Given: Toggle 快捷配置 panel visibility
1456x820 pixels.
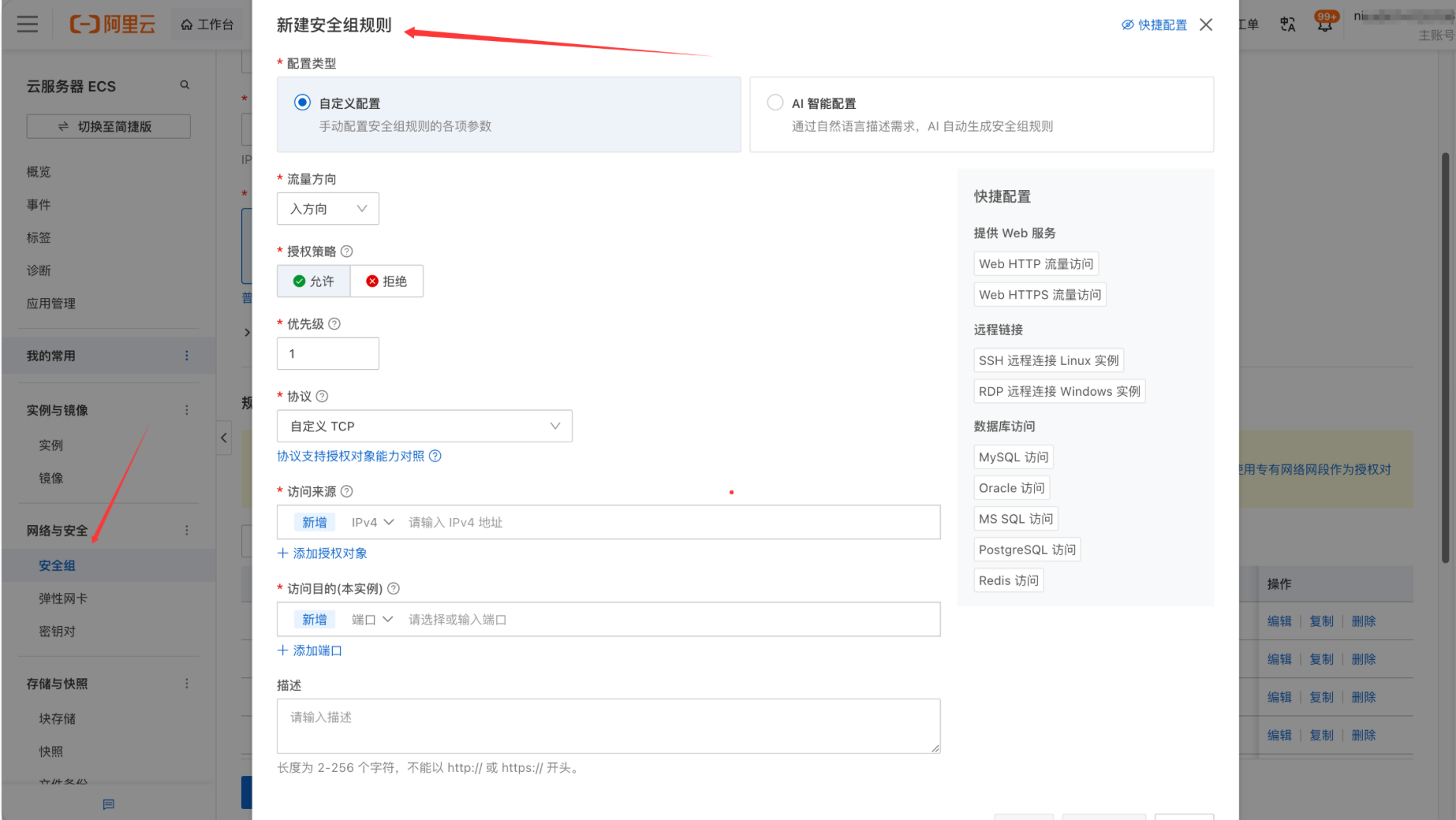Looking at the screenshot, I should click(x=1154, y=25).
